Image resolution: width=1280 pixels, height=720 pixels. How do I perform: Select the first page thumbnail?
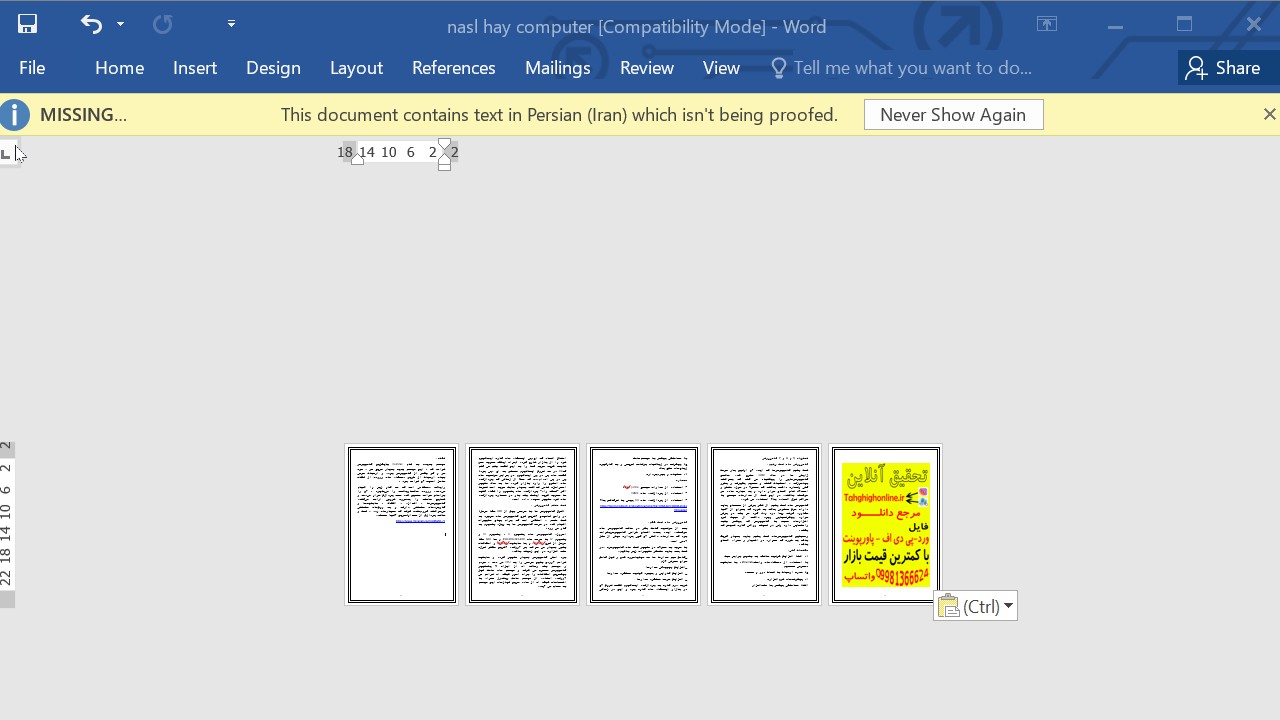[401, 525]
